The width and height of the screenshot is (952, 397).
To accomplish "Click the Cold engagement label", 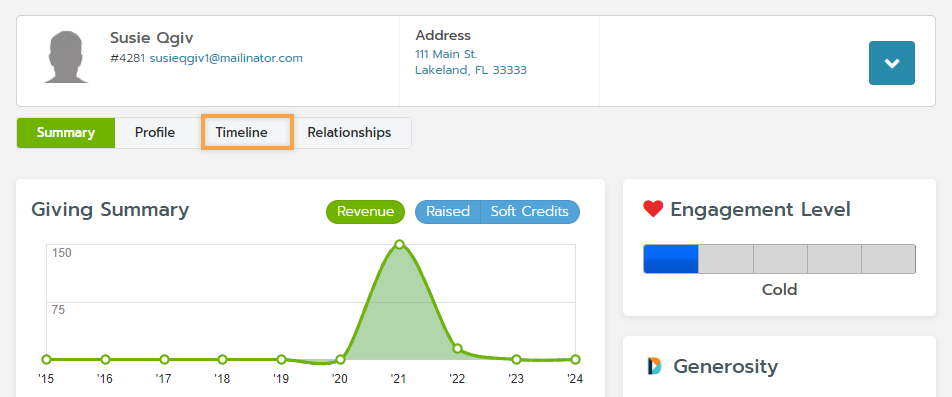I will click(780, 290).
